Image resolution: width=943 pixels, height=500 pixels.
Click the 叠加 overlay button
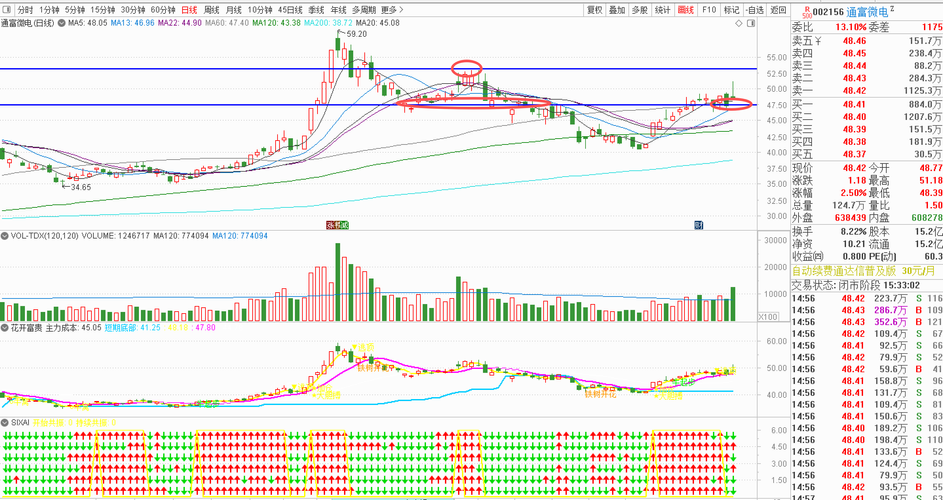point(618,10)
